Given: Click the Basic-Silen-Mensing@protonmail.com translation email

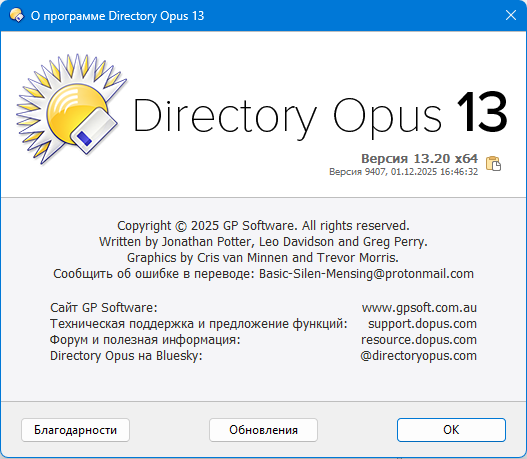Looking at the screenshot, I should (366, 274).
